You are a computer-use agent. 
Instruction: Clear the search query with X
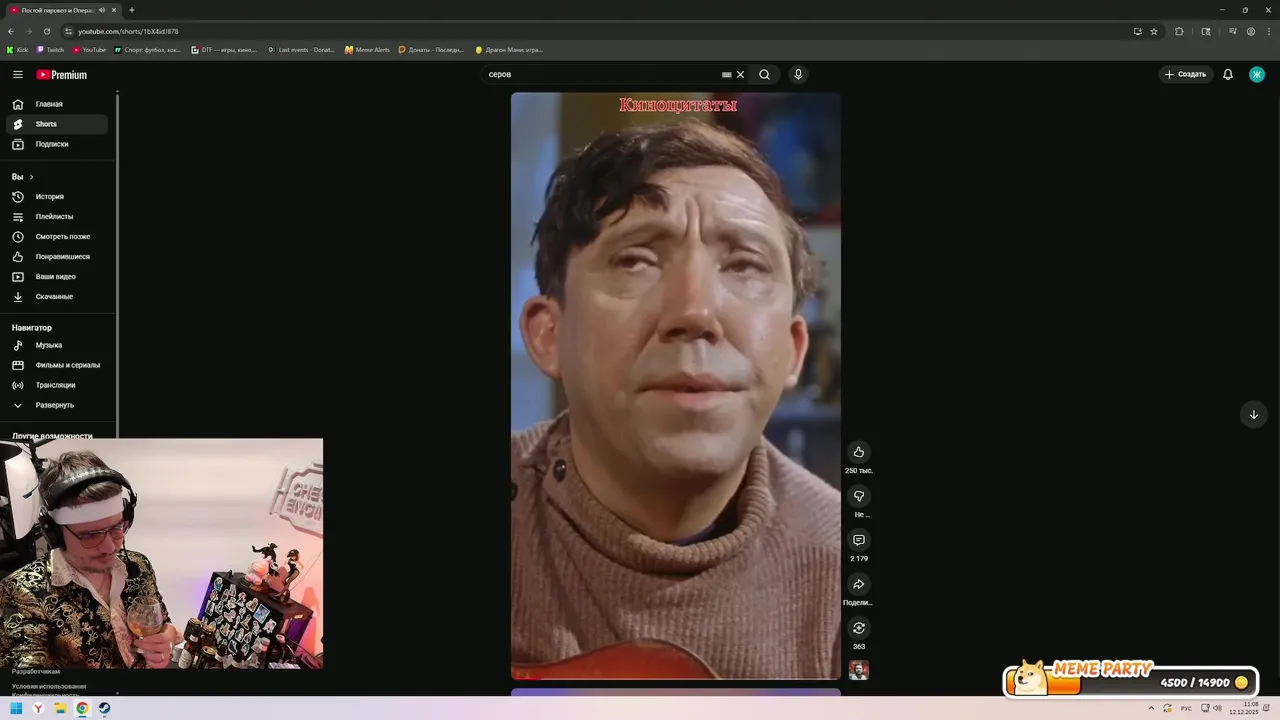(741, 74)
